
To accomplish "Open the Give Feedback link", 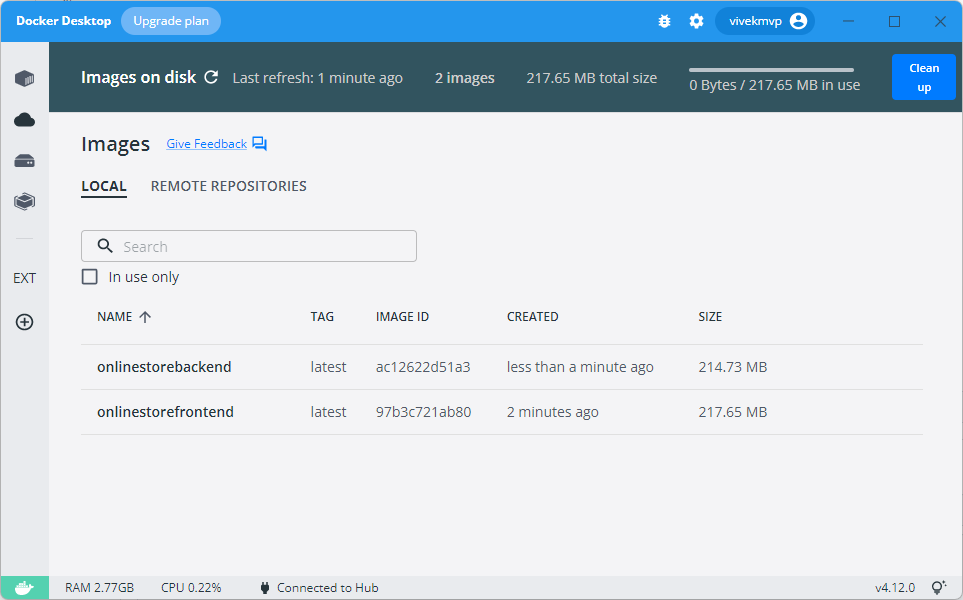I will click(x=206, y=143).
